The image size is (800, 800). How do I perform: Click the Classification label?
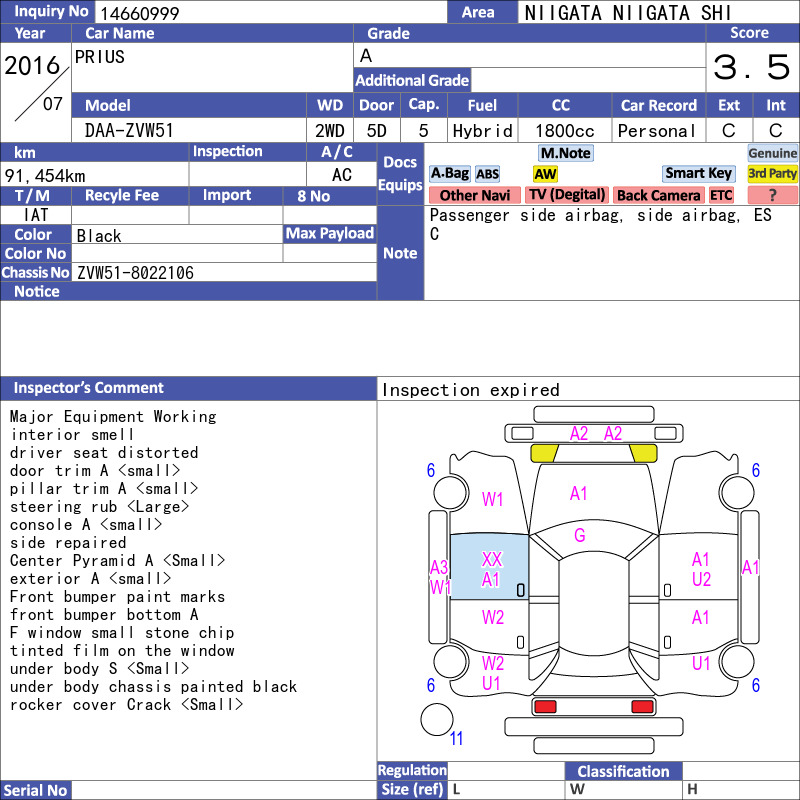(623, 771)
